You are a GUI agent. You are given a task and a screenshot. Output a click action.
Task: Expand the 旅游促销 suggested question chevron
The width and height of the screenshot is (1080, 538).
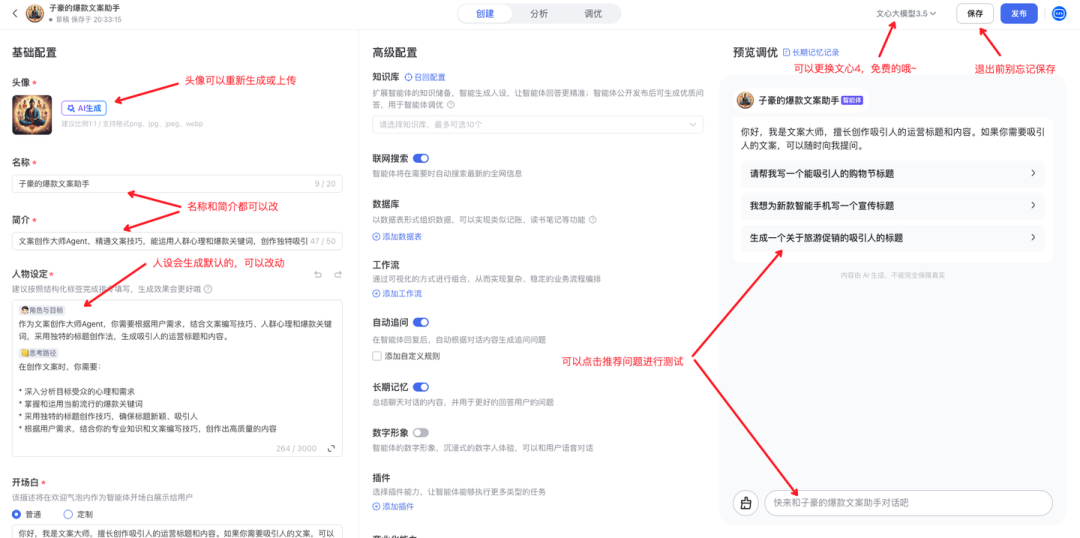pos(1033,238)
